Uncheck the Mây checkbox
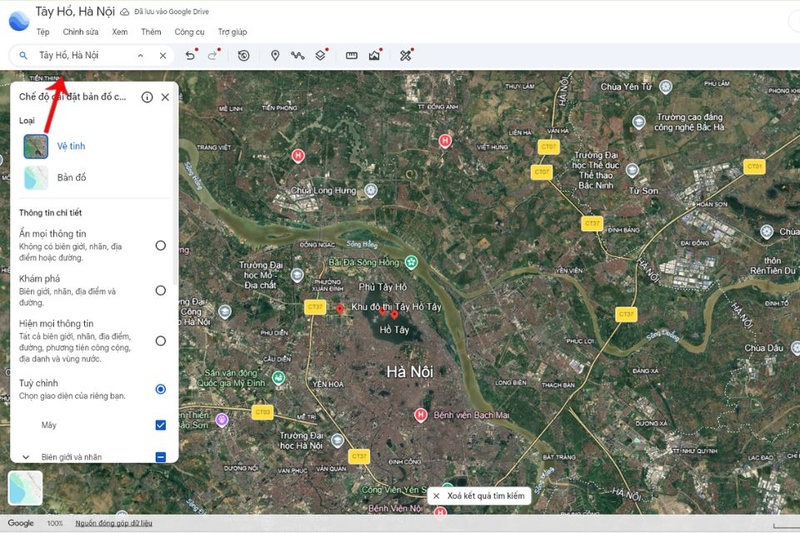 [161, 425]
